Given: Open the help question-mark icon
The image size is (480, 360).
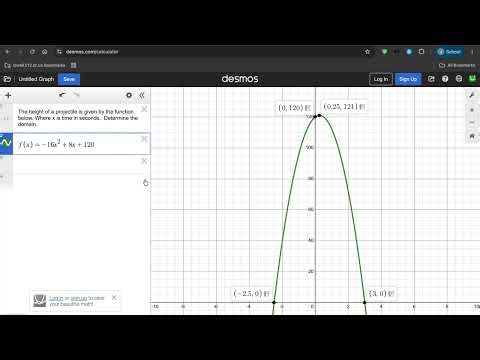Looking at the screenshot, I should (445, 79).
